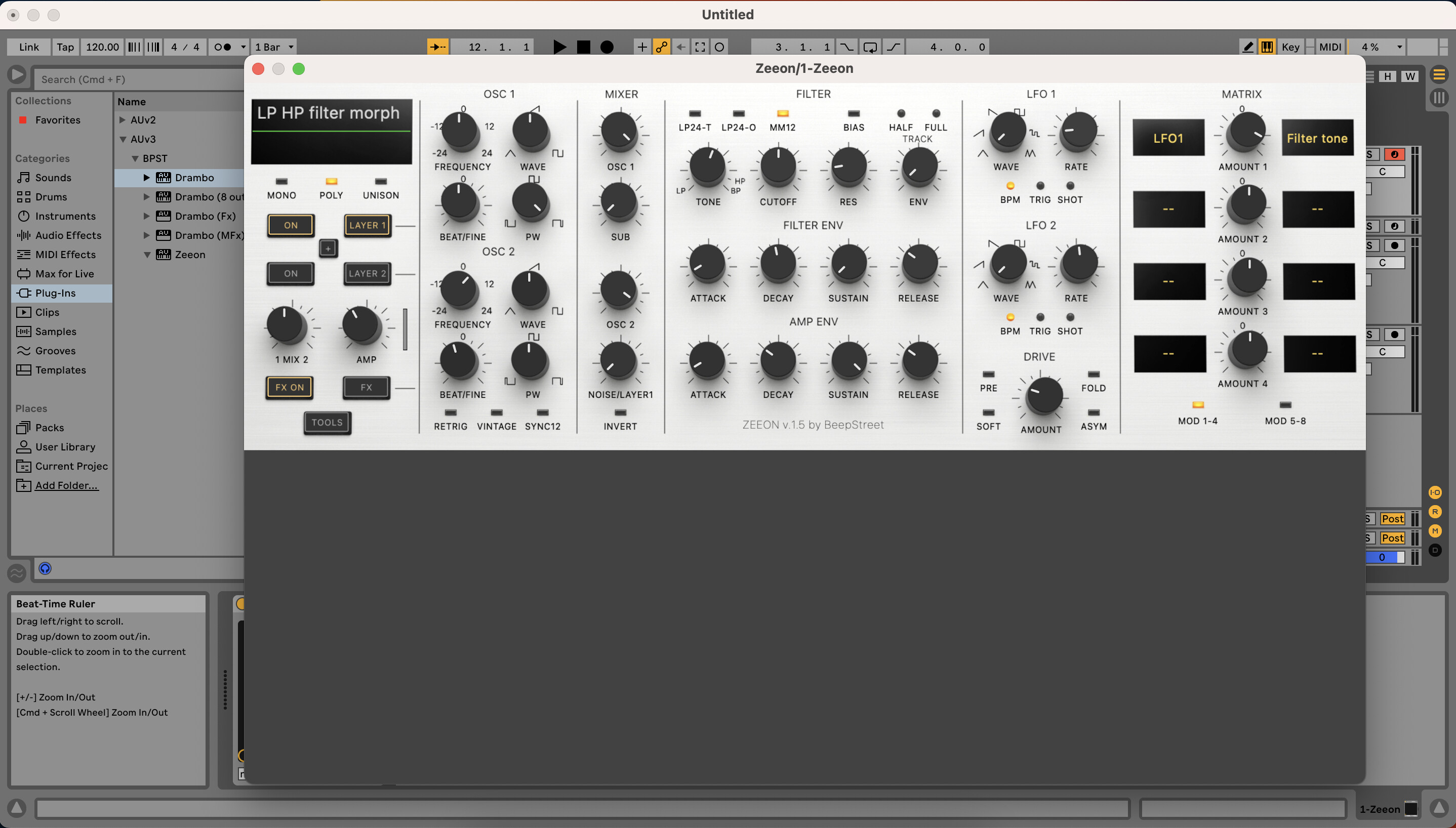The image size is (1456, 828).
Task: Click the FX ON button
Action: click(x=290, y=387)
